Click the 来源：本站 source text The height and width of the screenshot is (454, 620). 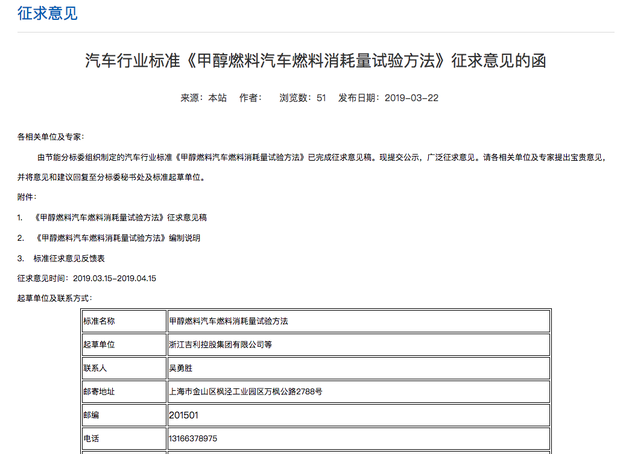click(x=203, y=99)
